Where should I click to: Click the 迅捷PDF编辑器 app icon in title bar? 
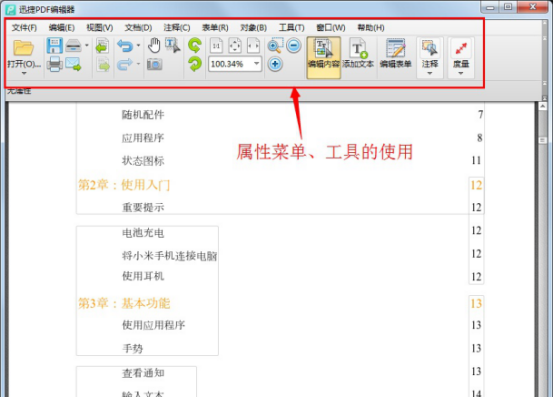click(x=11, y=10)
